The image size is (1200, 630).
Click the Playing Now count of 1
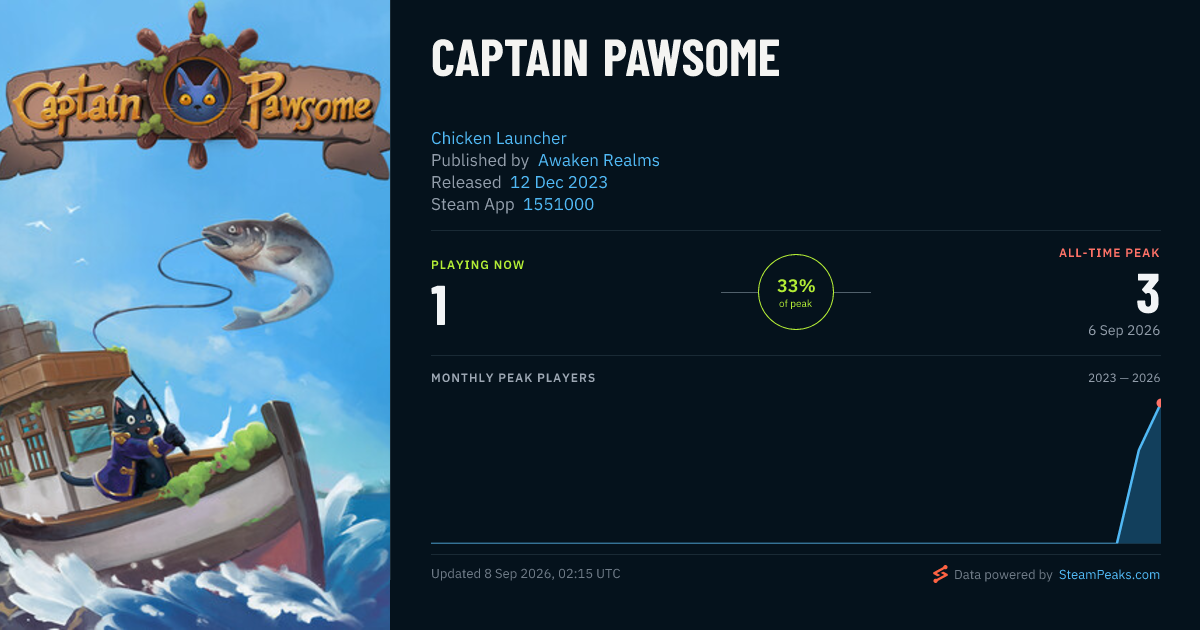click(x=439, y=305)
